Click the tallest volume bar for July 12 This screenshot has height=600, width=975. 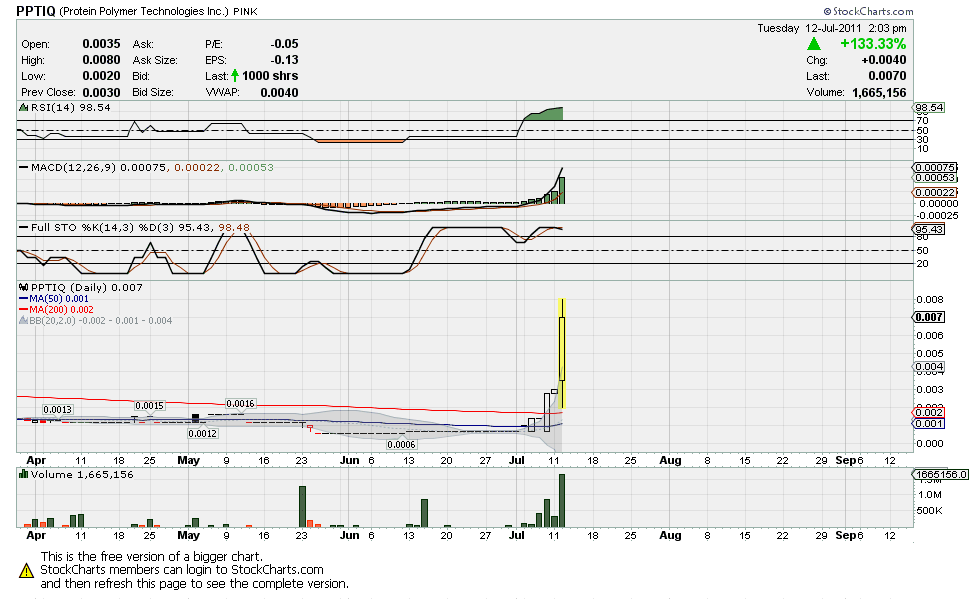tap(561, 501)
